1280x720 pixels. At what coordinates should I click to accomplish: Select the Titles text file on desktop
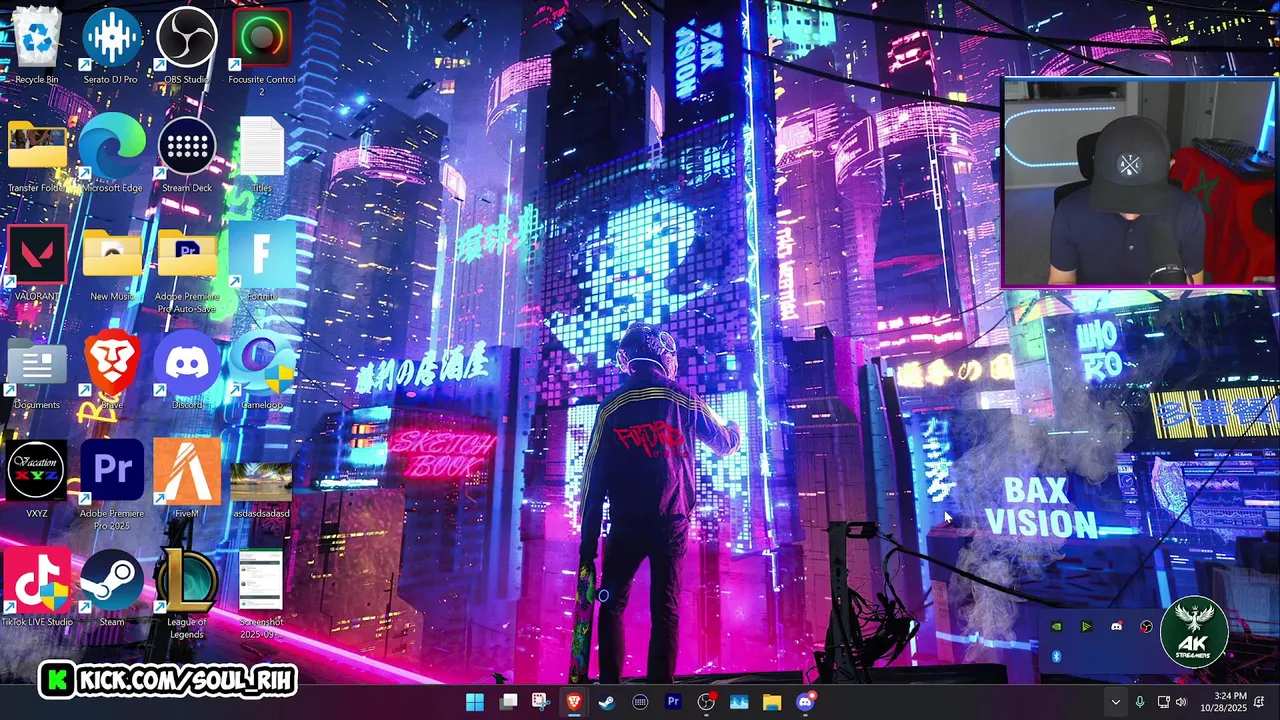tap(262, 155)
